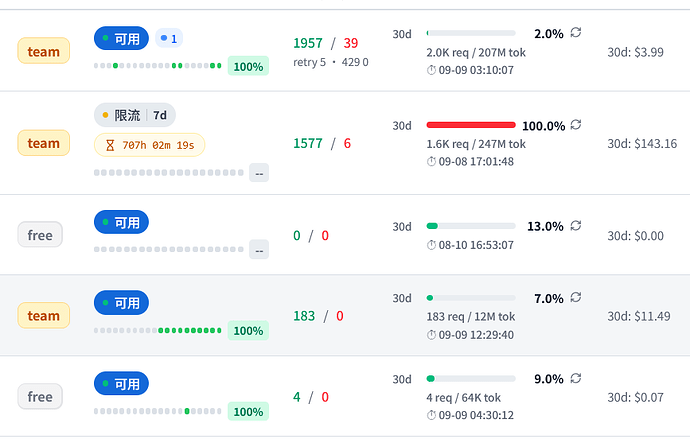690x439 pixels.
Task: Click the success count 183
Action: pyautogui.click(x=304, y=316)
